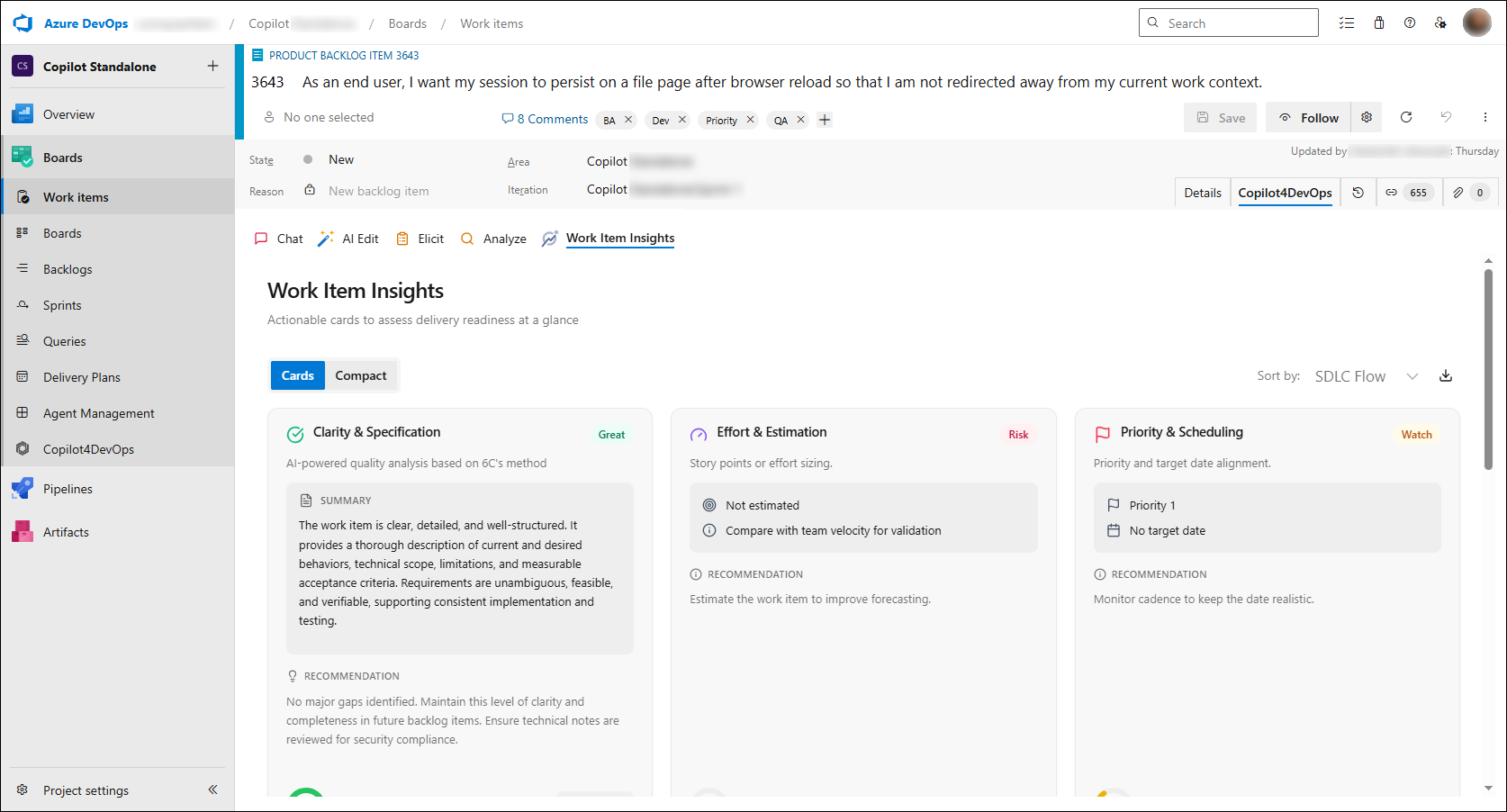Add new item with plus beside Copilot Standalone

point(212,66)
